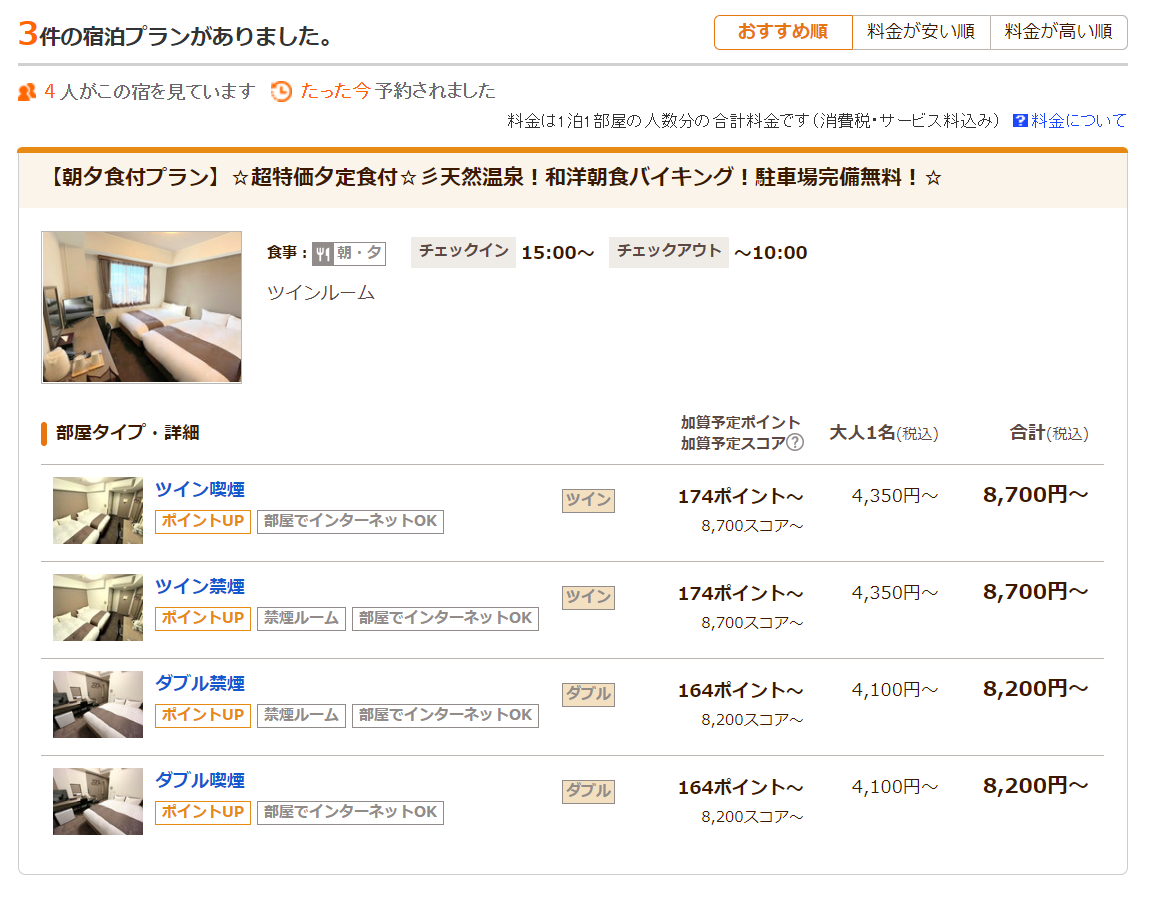
Task: Open the ダブル禁煙 room link
Action: 200,683
